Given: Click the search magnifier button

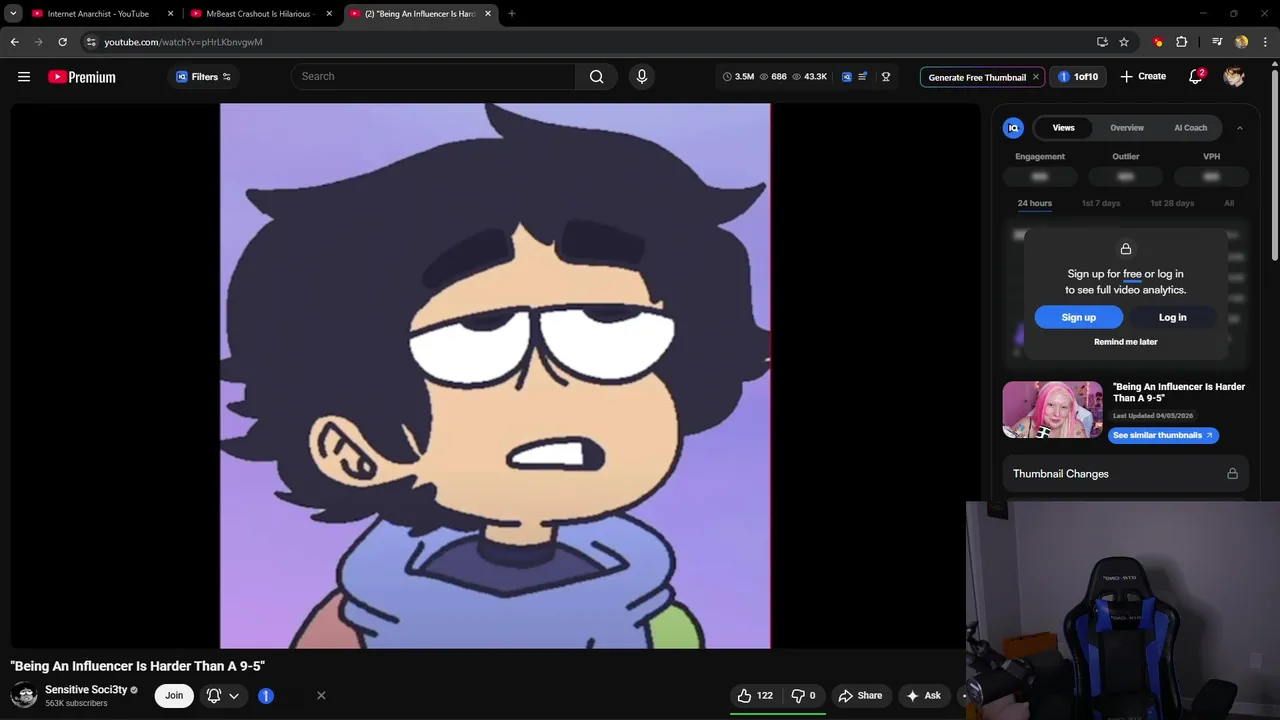Looking at the screenshot, I should click(597, 77).
